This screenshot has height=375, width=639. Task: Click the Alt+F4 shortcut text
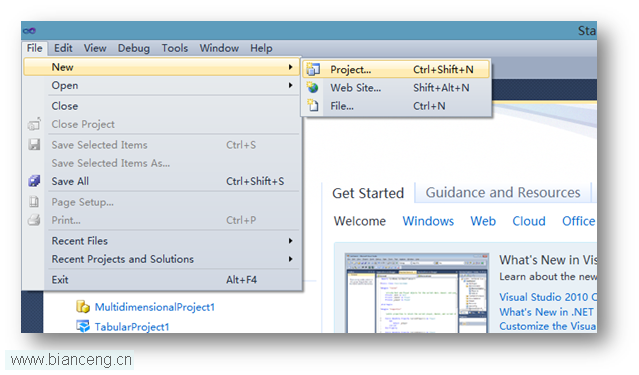point(242,280)
